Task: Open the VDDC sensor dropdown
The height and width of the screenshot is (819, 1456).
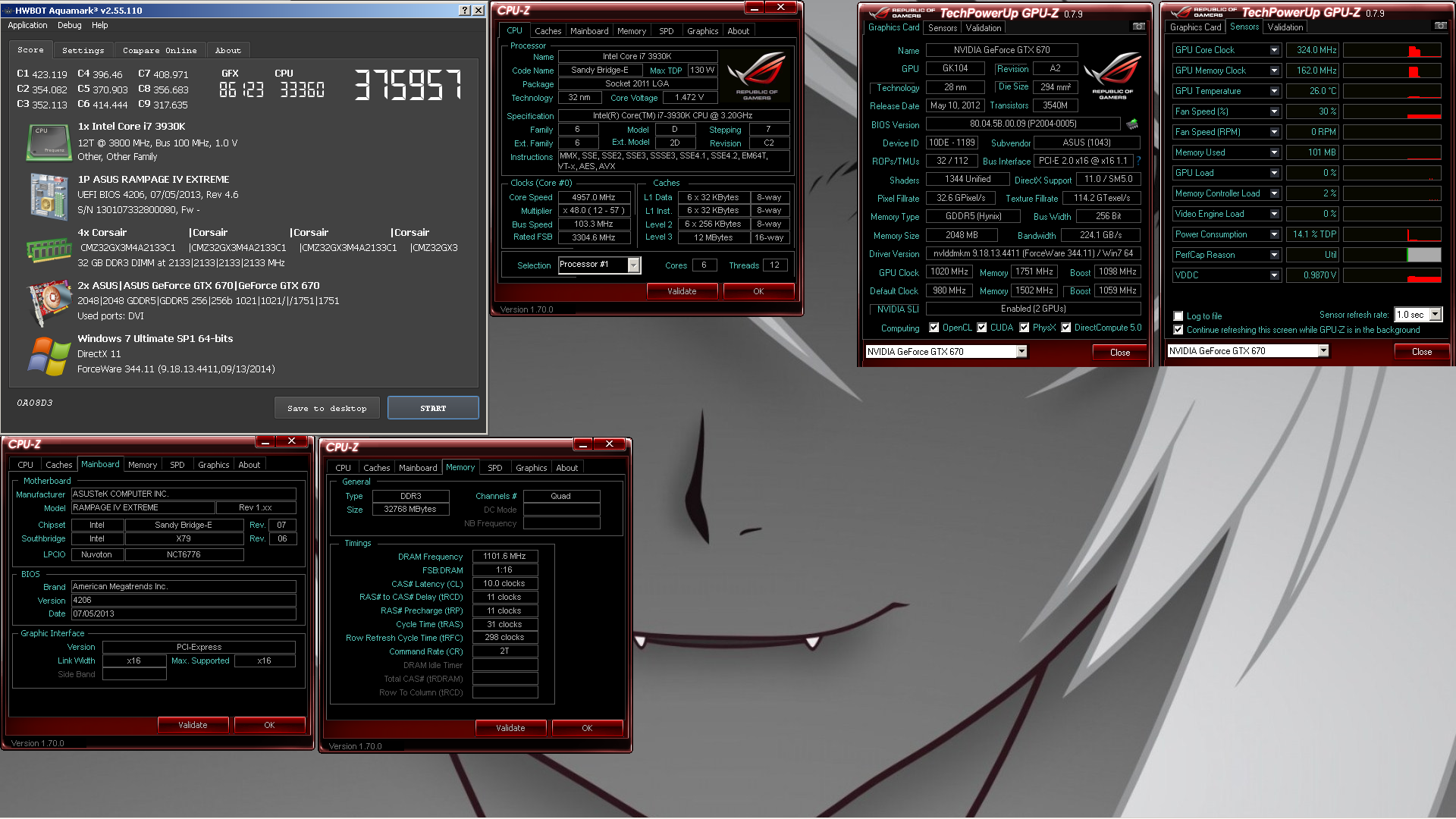Action: [x=1275, y=275]
